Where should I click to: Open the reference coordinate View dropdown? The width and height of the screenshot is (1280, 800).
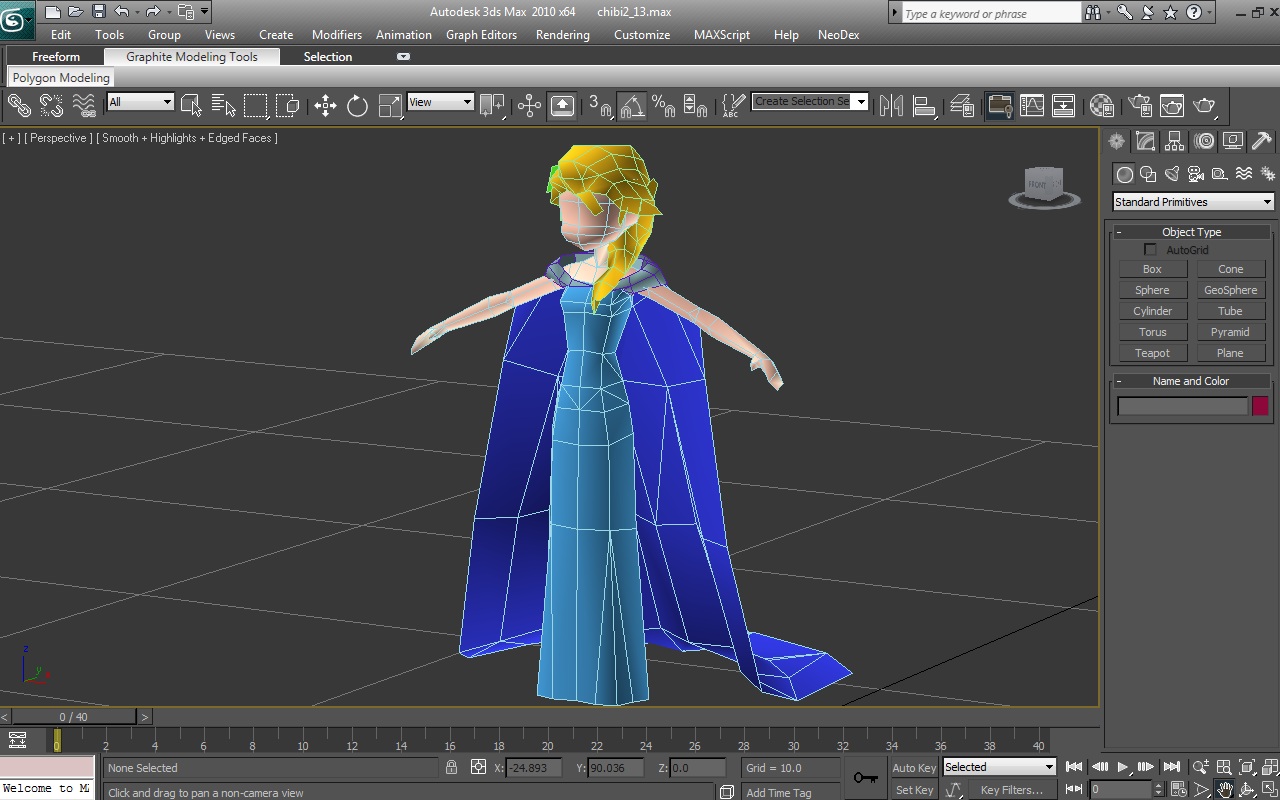[440, 102]
